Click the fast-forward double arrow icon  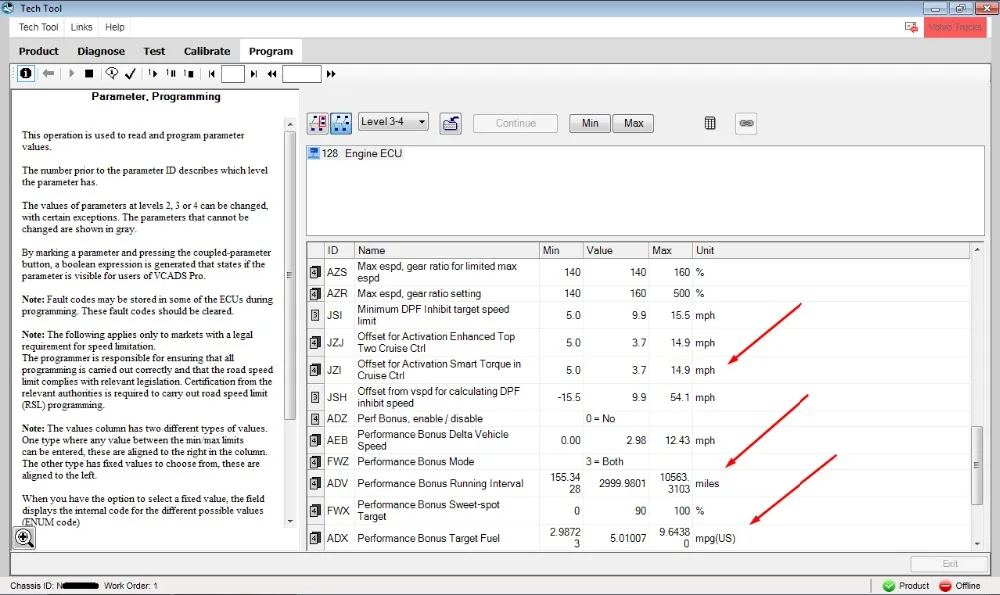pos(331,73)
